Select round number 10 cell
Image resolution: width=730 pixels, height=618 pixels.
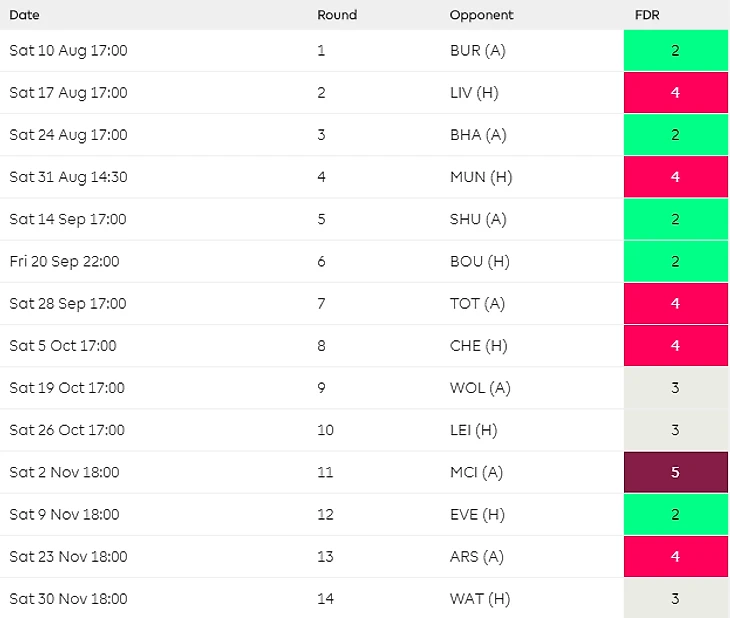[x=323, y=430]
